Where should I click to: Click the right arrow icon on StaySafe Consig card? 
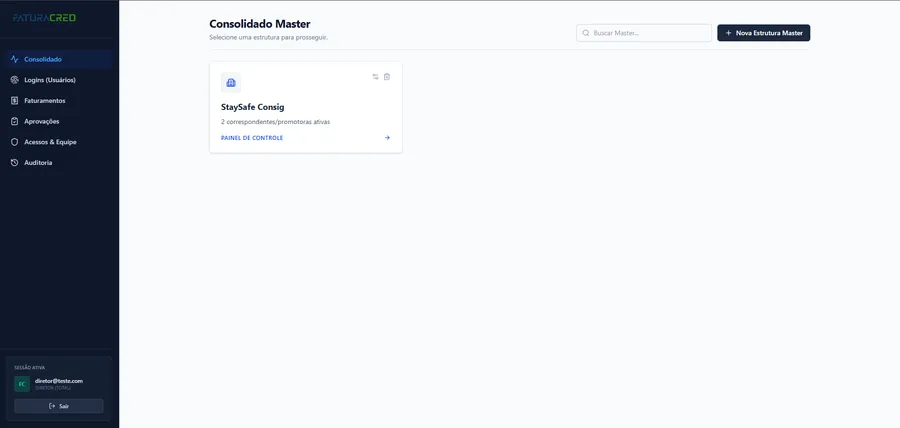(x=387, y=138)
